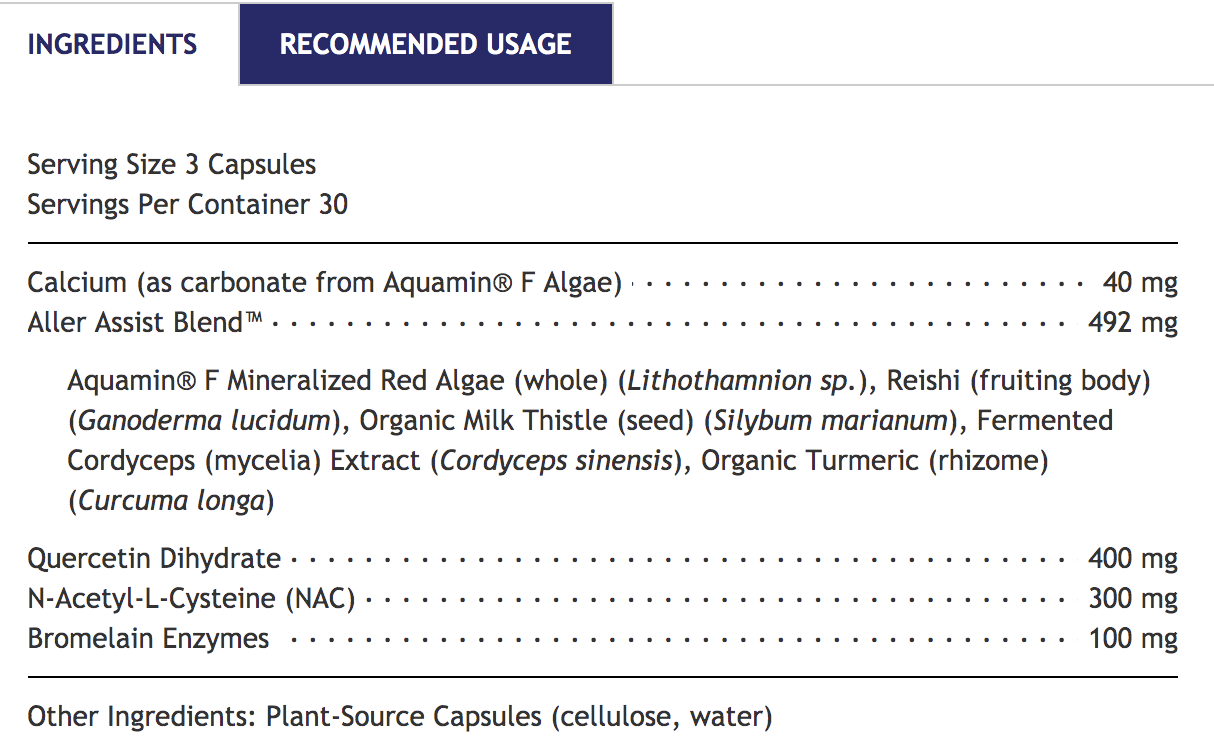Viewport: 1214px width, 742px height.
Task: Click the Curcuma longa italic text
Action: pos(171,501)
